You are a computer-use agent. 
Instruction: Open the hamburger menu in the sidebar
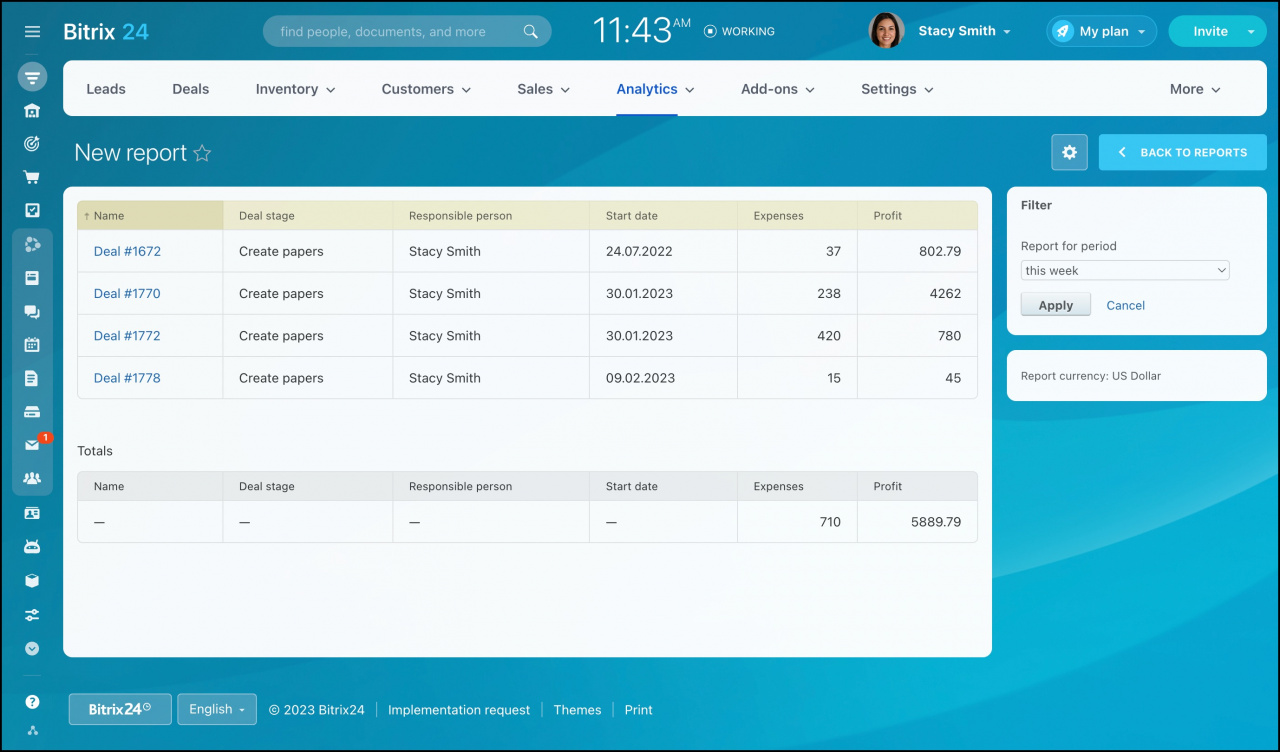pyautogui.click(x=32, y=32)
